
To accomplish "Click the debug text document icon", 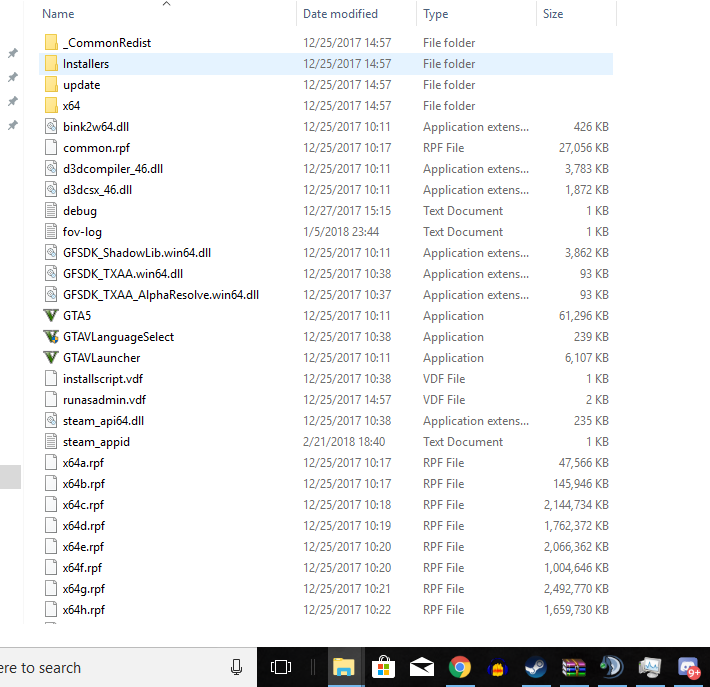I will tap(51, 211).
